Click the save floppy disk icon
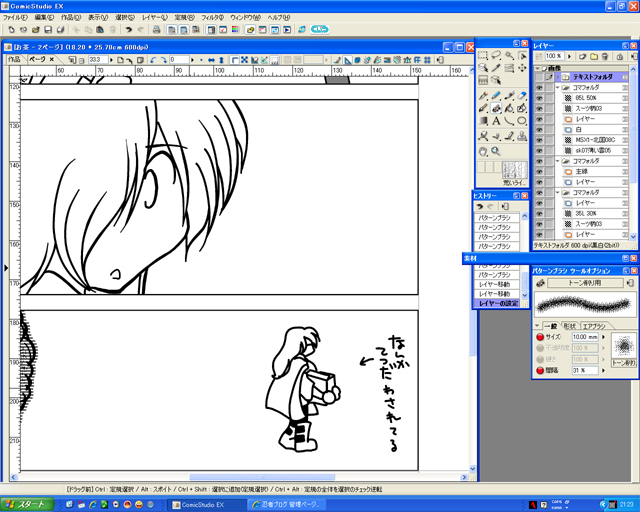The width and height of the screenshot is (640, 512). point(48,29)
